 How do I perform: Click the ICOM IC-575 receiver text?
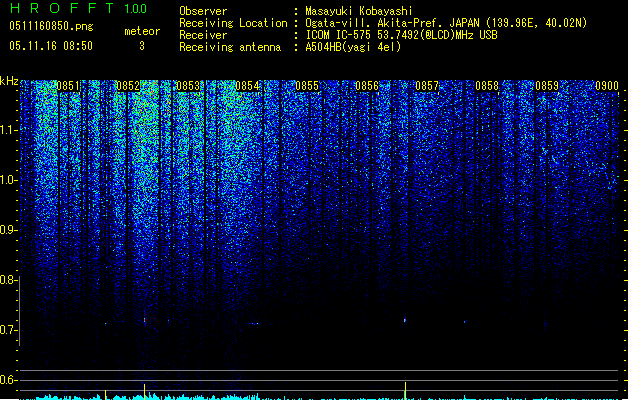pyautogui.click(x=401, y=35)
